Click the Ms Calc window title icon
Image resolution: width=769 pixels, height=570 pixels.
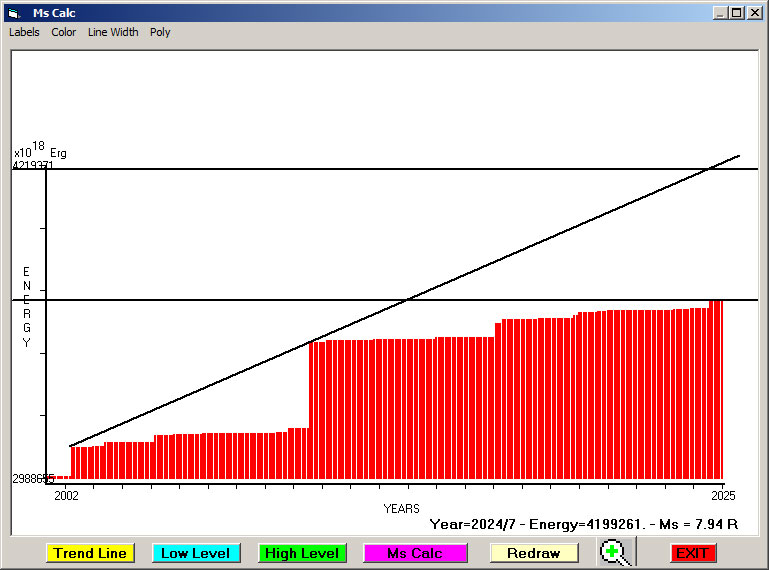tap(14, 13)
